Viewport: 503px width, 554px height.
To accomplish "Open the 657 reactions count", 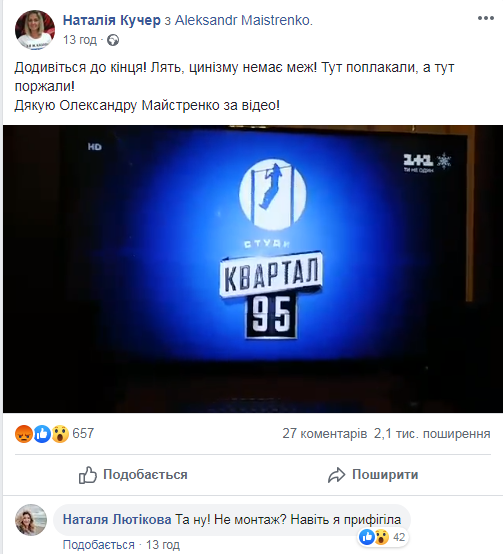I will pyautogui.click(x=83, y=434).
